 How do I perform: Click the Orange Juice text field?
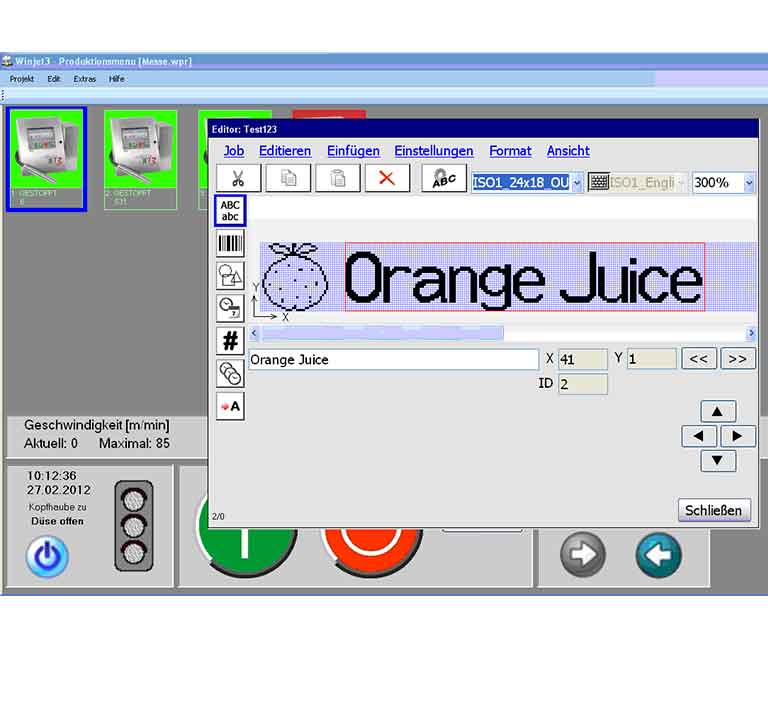[x=393, y=359]
